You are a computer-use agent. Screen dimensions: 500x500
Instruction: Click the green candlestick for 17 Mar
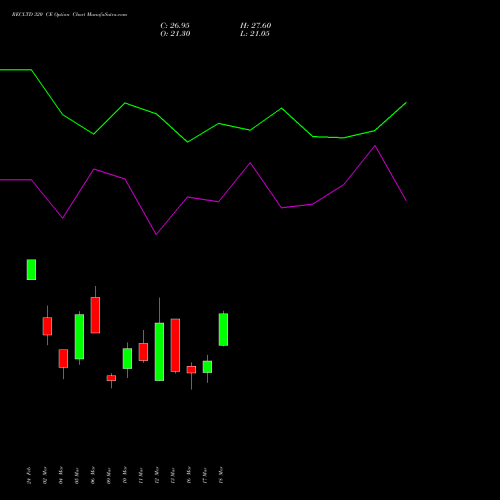[x=207, y=367]
